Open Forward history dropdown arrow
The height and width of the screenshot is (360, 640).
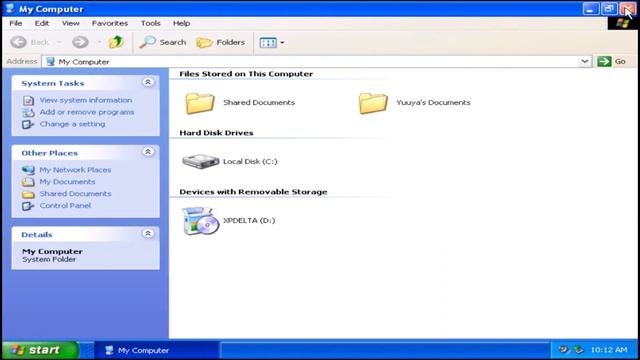[x=99, y=42]
